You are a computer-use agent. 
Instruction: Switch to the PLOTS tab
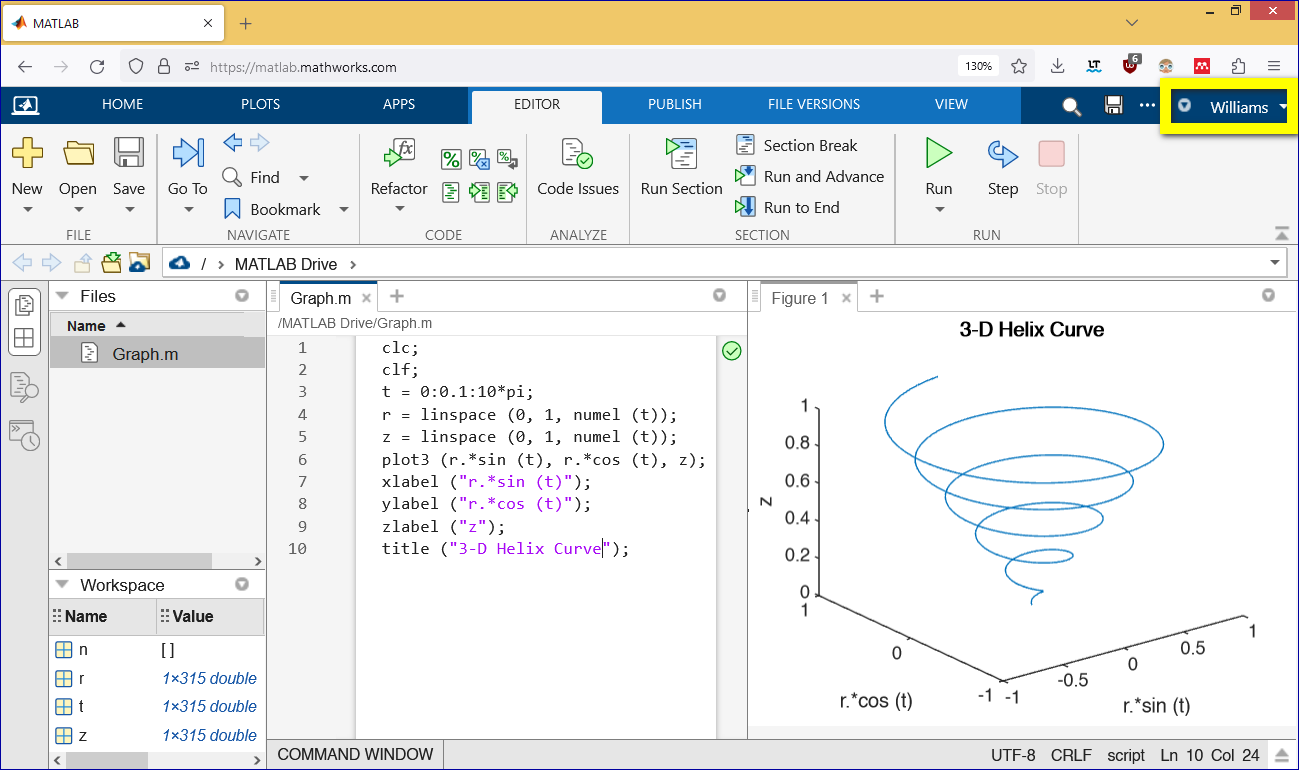260,104
